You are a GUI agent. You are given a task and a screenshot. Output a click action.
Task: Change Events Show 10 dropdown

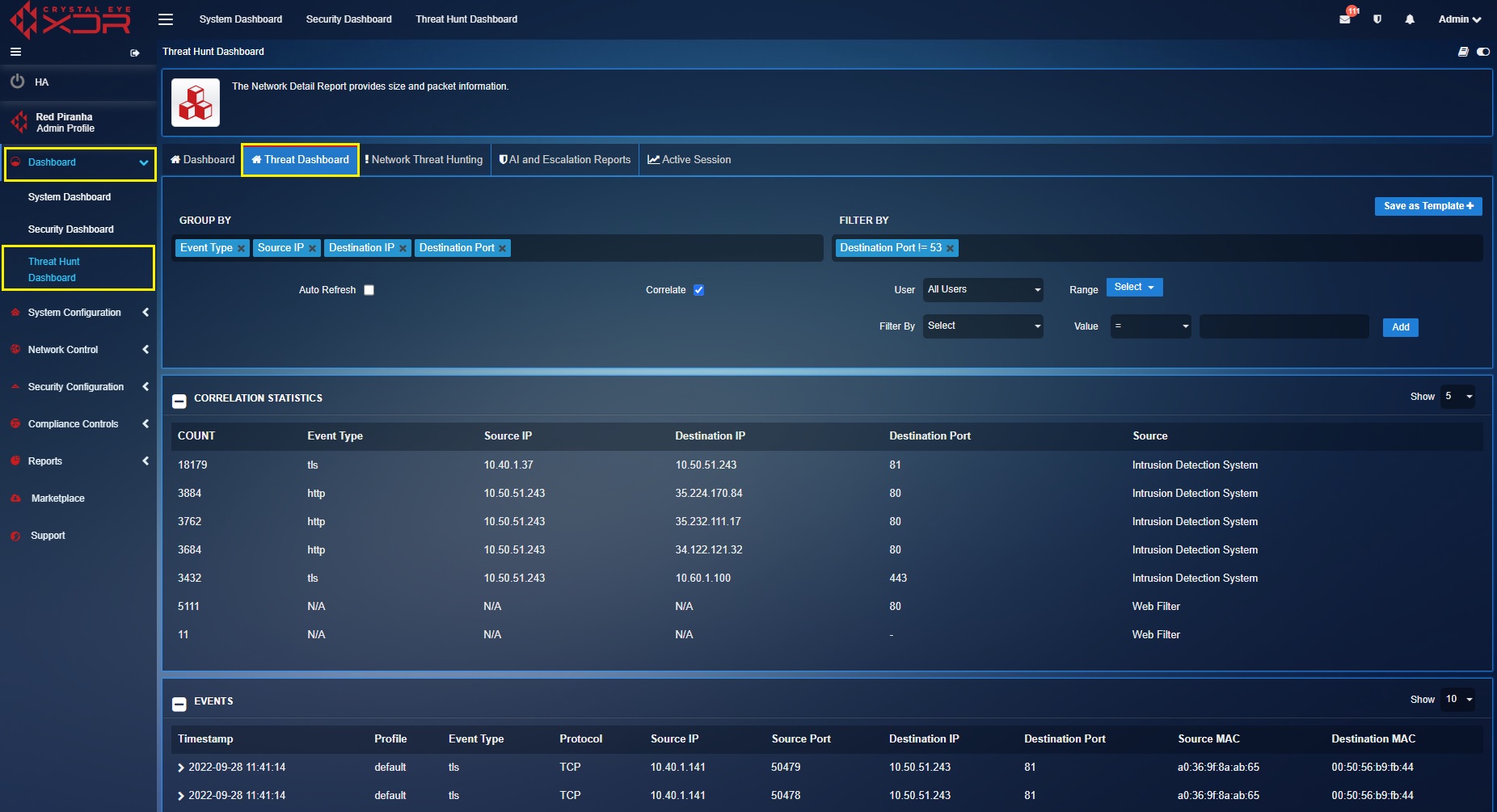[1458, 700]
